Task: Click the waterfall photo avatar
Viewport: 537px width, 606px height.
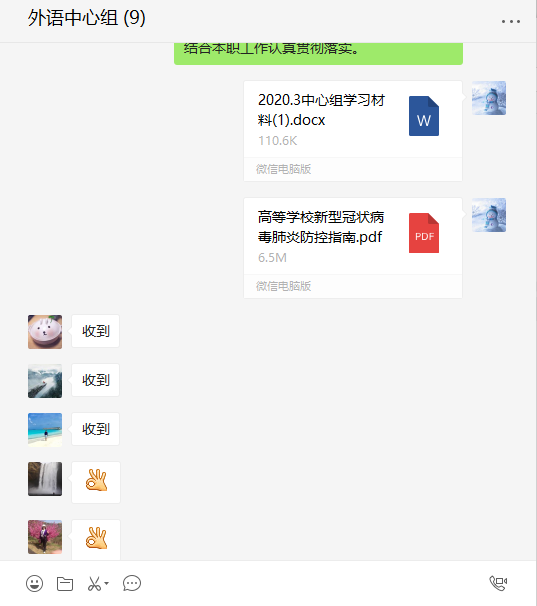Action: click(x=45, y=479)
